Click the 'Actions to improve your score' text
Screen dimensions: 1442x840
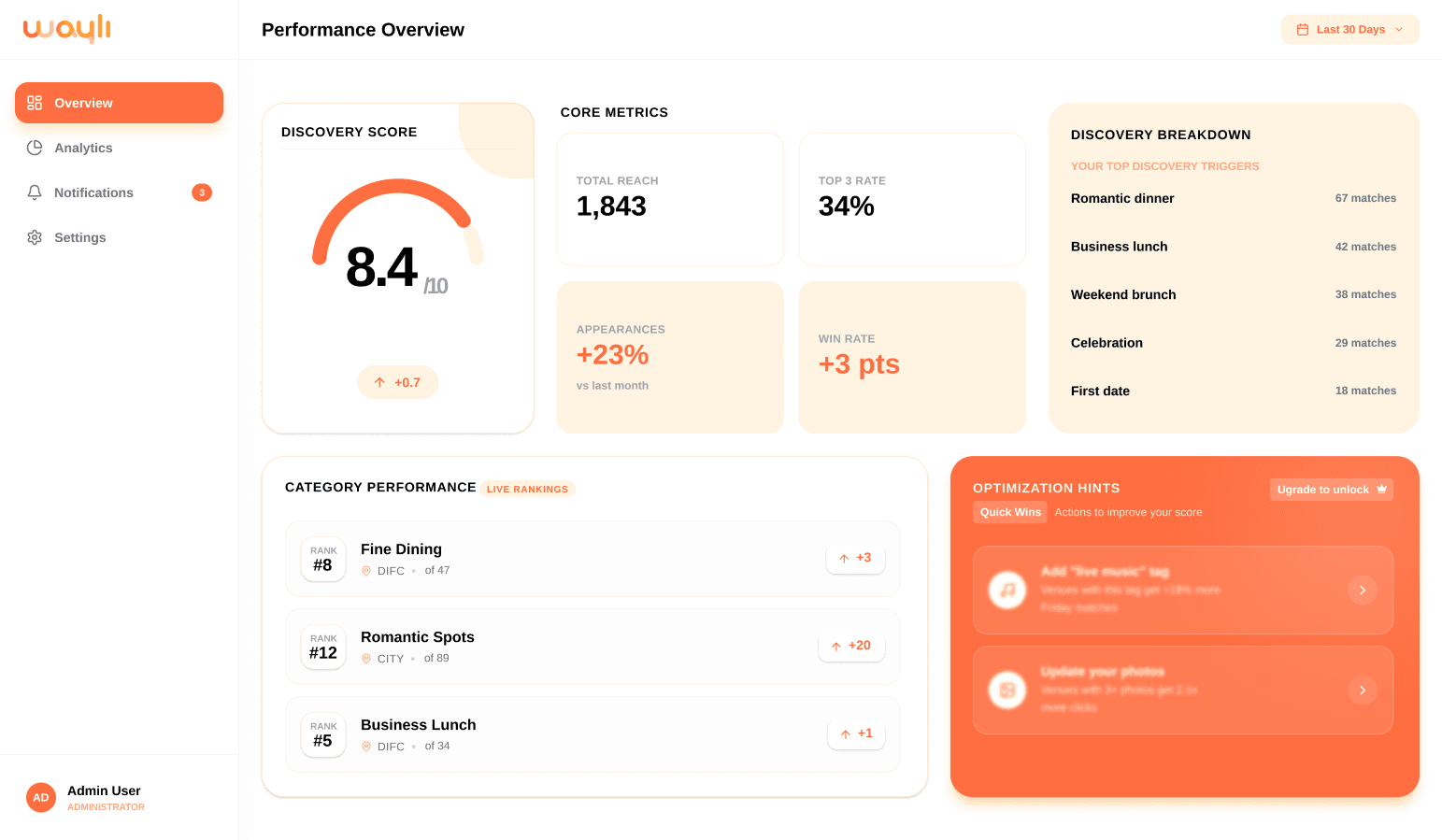click(1128, 512)
